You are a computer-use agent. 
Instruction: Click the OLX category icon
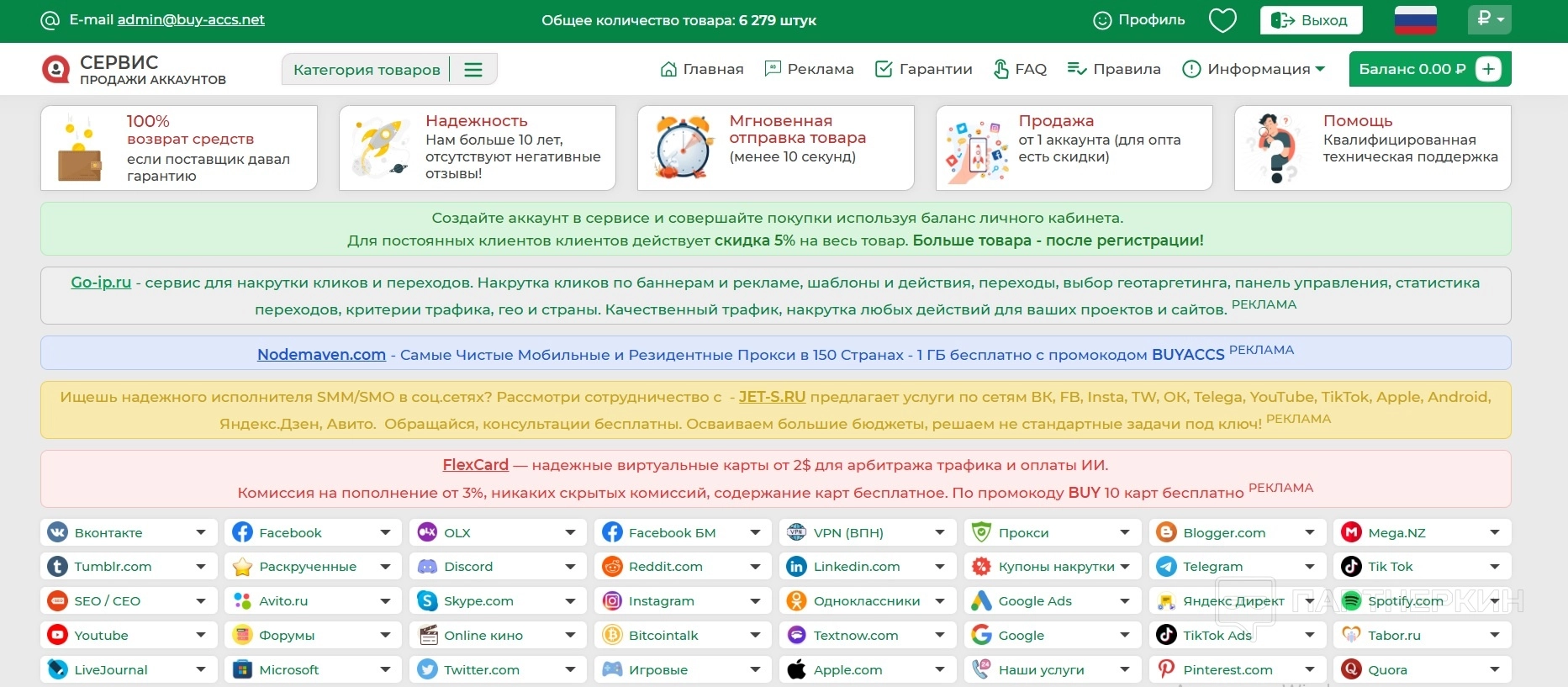coord(427,532)
